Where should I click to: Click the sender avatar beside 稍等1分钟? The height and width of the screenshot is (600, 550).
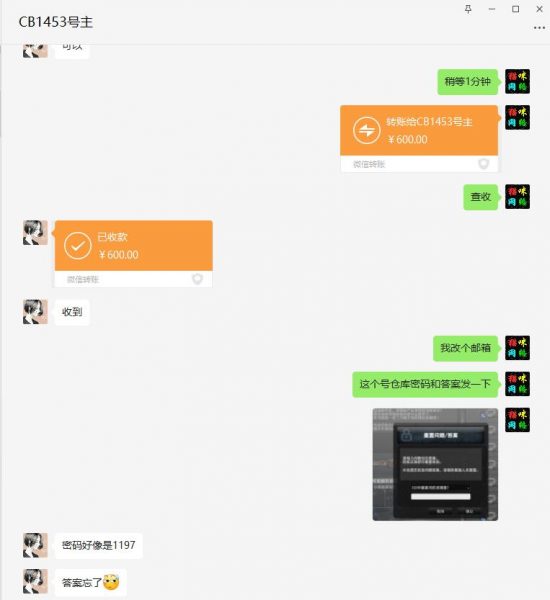(517, 82)
